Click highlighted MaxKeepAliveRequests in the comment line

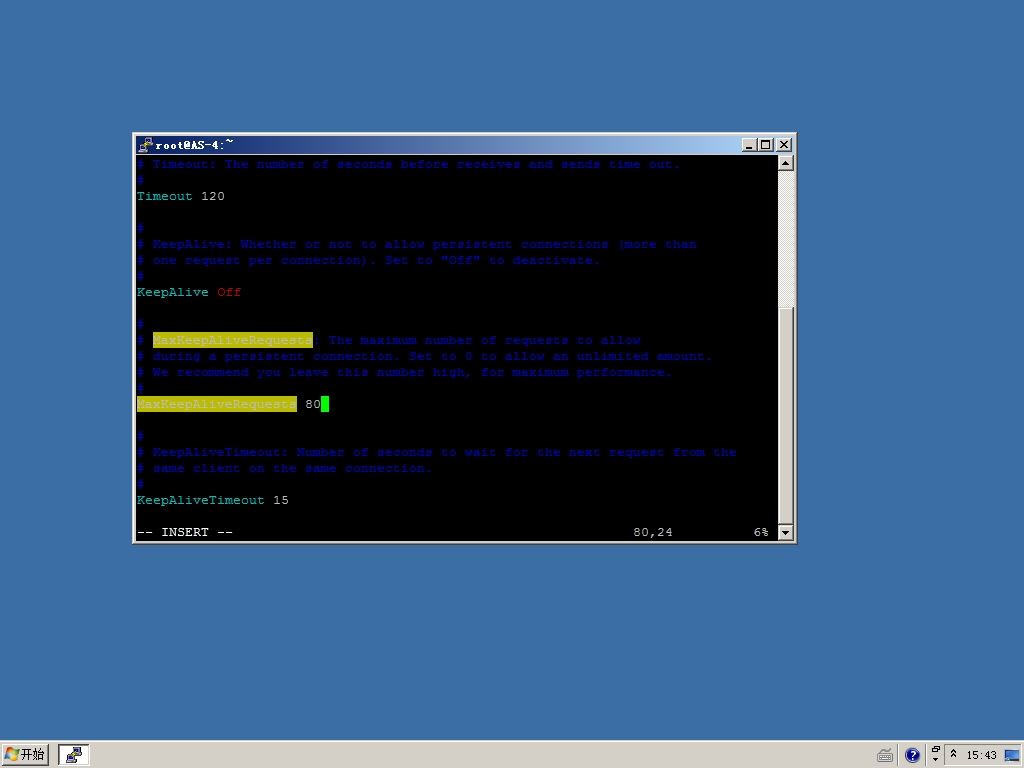[x=232, y=340]
